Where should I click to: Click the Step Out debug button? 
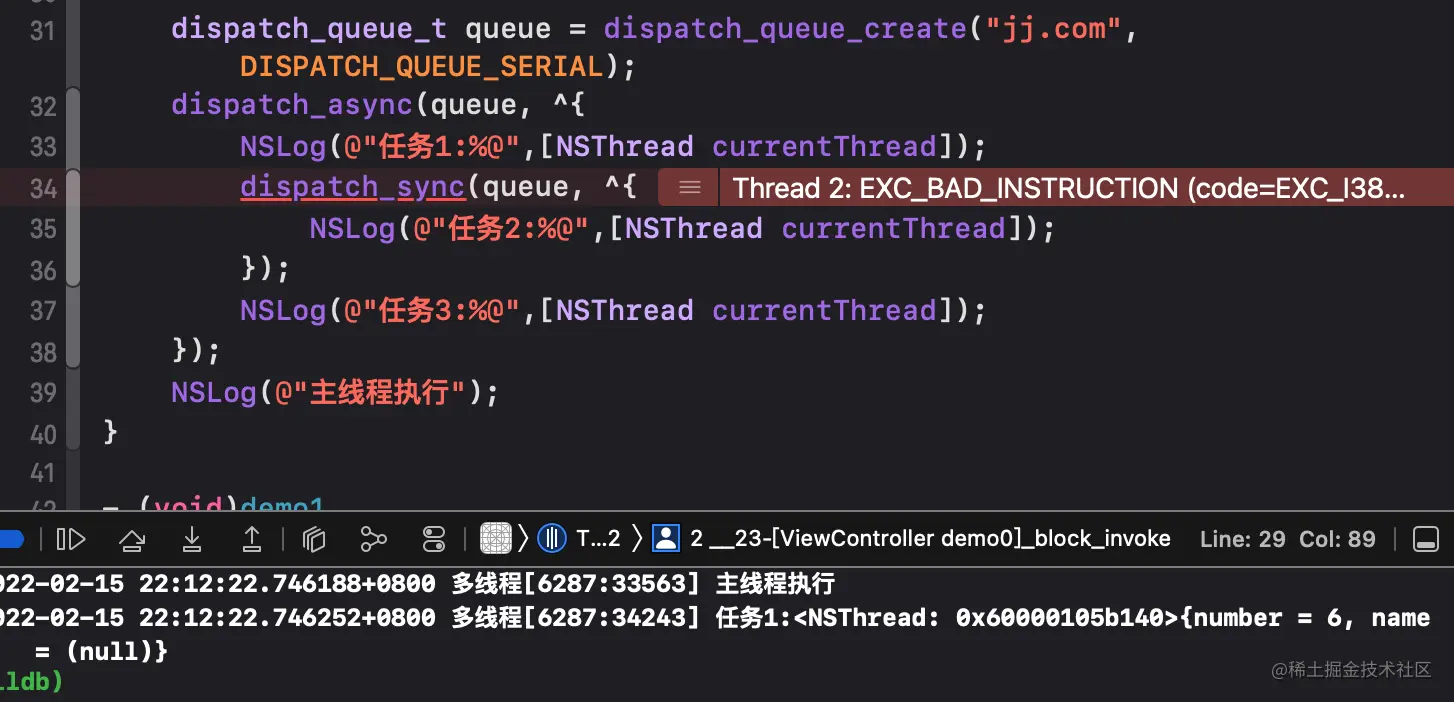(252, 540)
